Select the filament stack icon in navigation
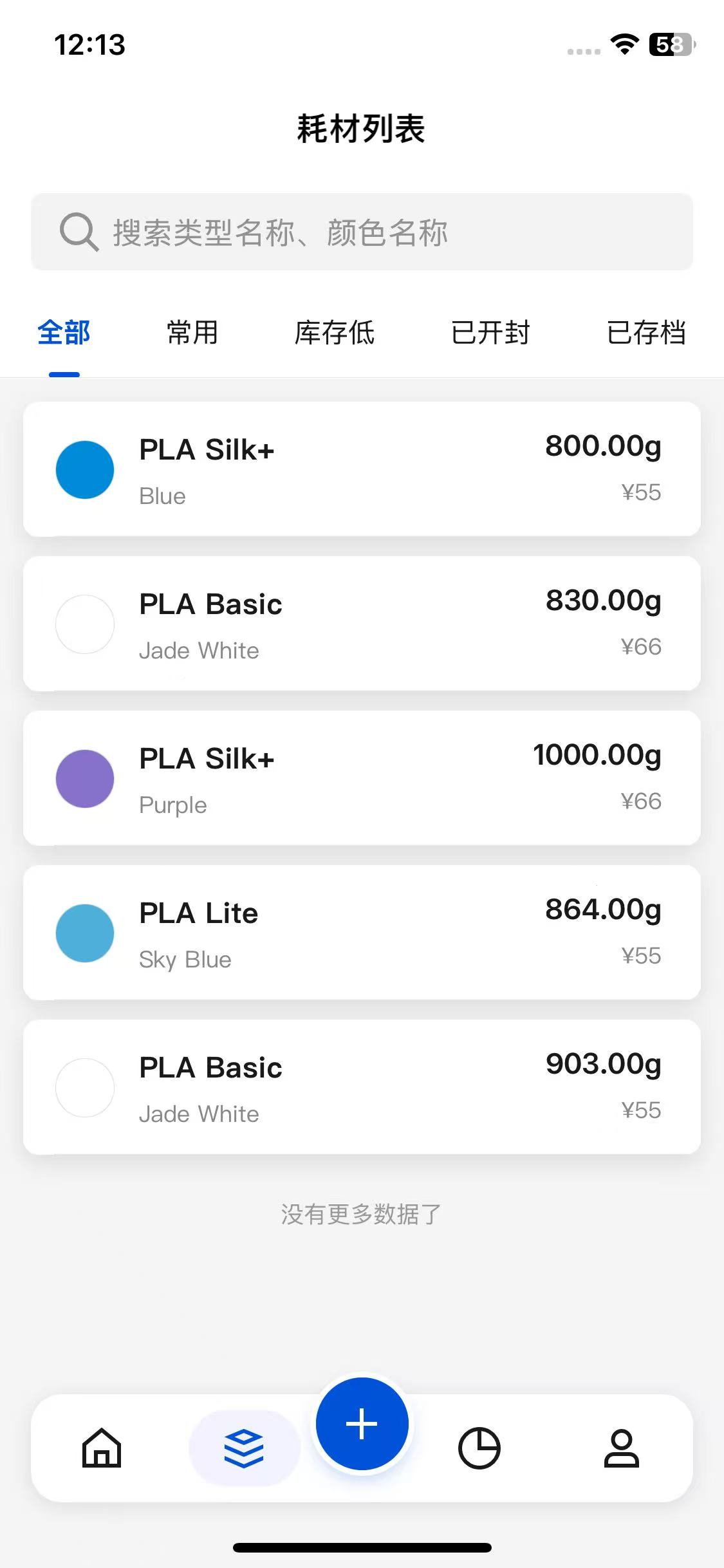This screenshot has height=1568, width=724. coord(244,1448)
